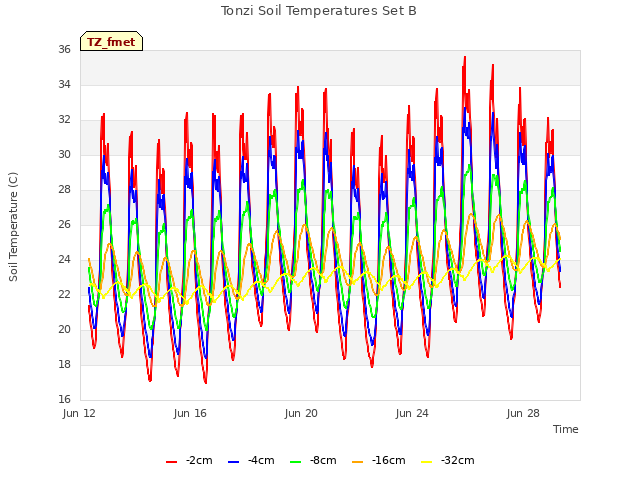The height and width of the screenshot is (480, 640).
Task: Click the 30 y-axis tick label
Action: point(64,154)
